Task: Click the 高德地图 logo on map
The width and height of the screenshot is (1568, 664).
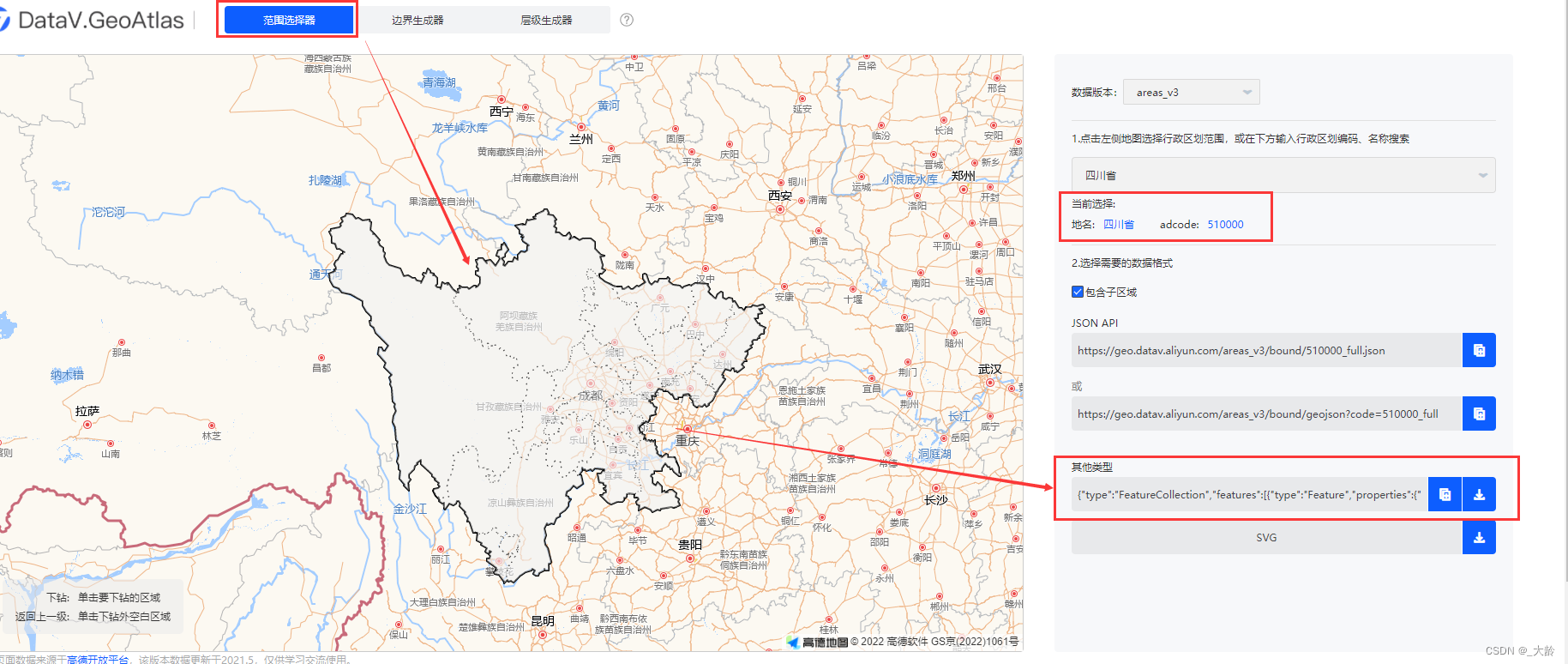Action: pos(817,642)
